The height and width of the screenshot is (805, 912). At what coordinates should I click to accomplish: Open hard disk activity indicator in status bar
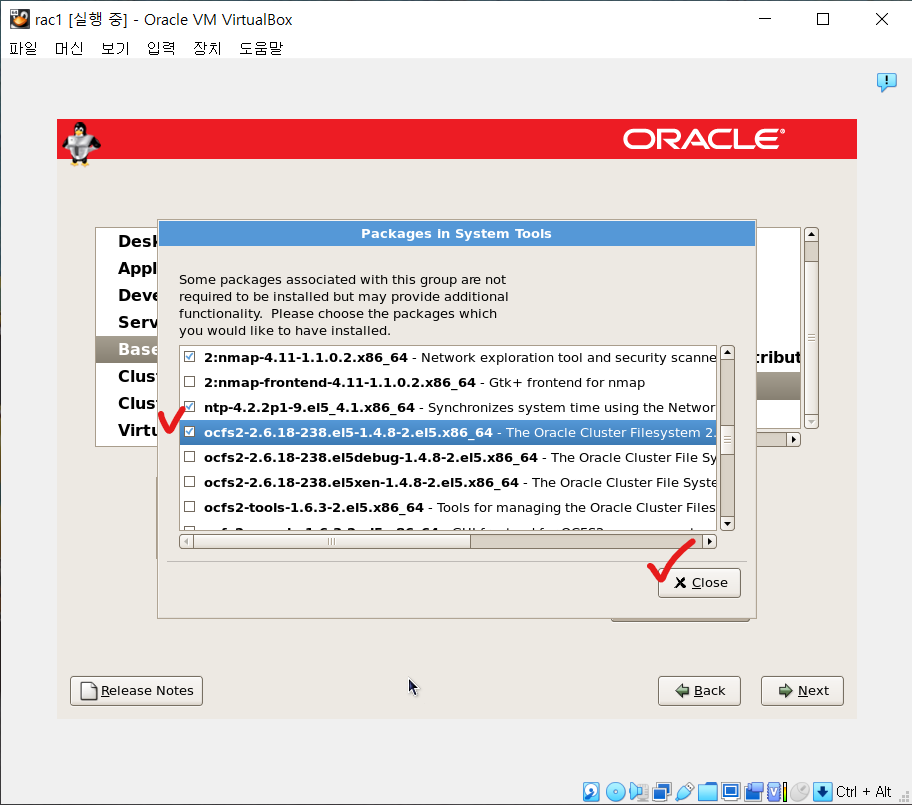point(591,792)
